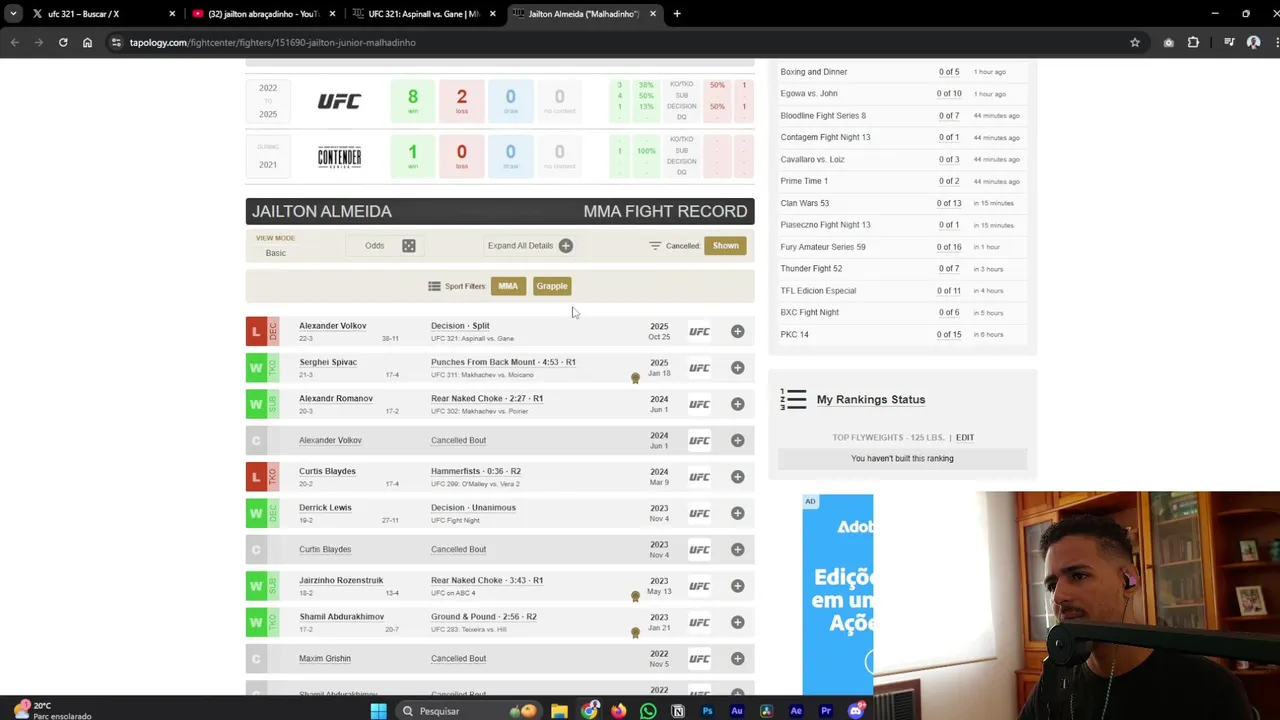Click UFC logo in Derrick Lewis row
This screenshot has height=720, width=1280.
[699, 513]
